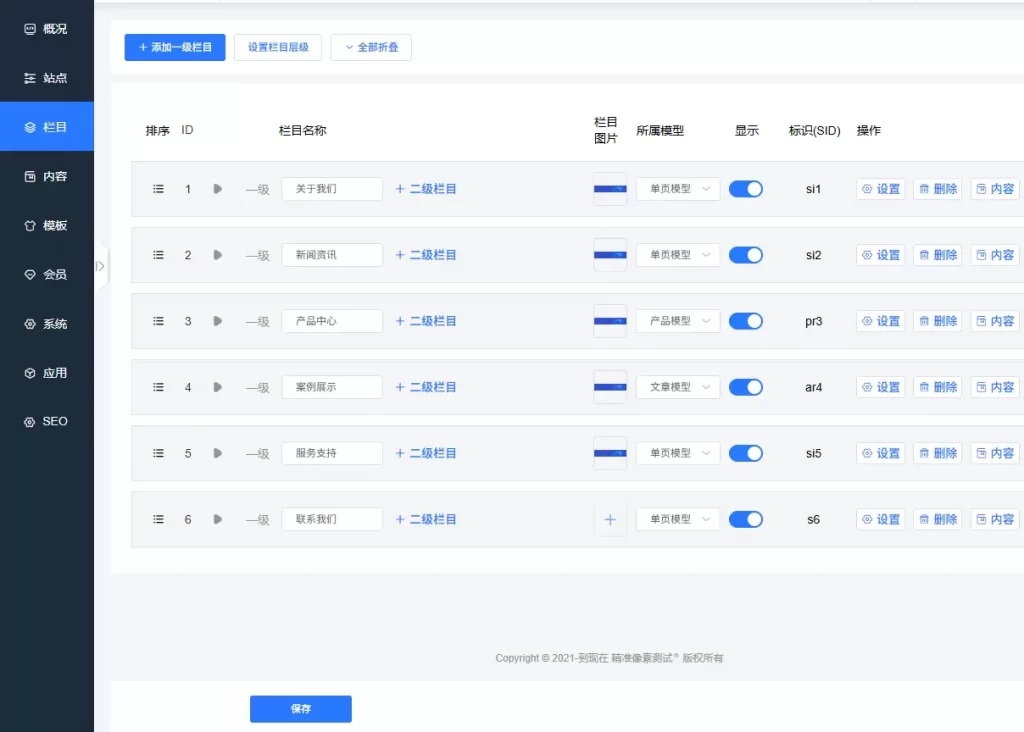Open 设置 for the 联系我们 column
Image resolution: width=1024 pixels, height=732 pixels.
[880, 519]
